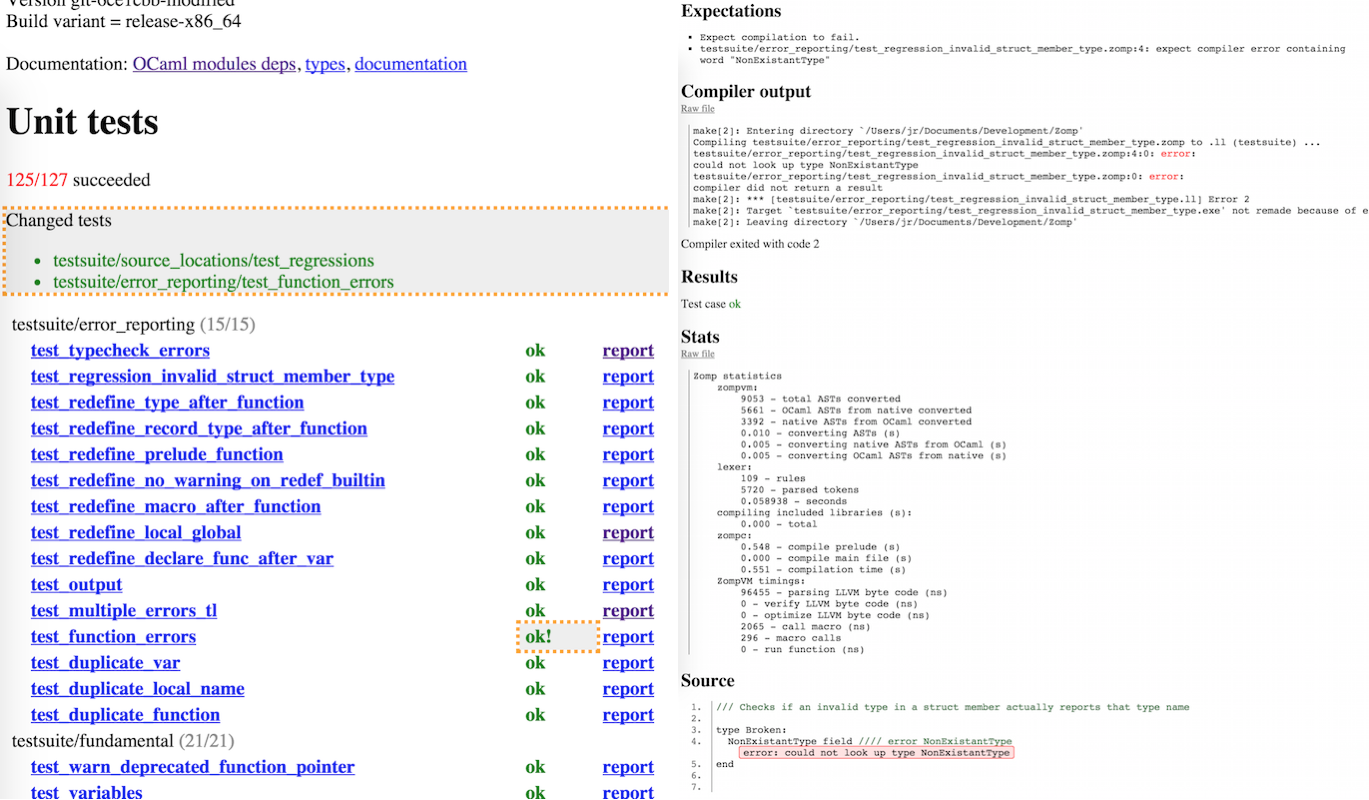Image resolution: width=1369 pixels, height=800 pixels.
Task: Open the test_typecheck_errors test link
Action: point(120,351)
